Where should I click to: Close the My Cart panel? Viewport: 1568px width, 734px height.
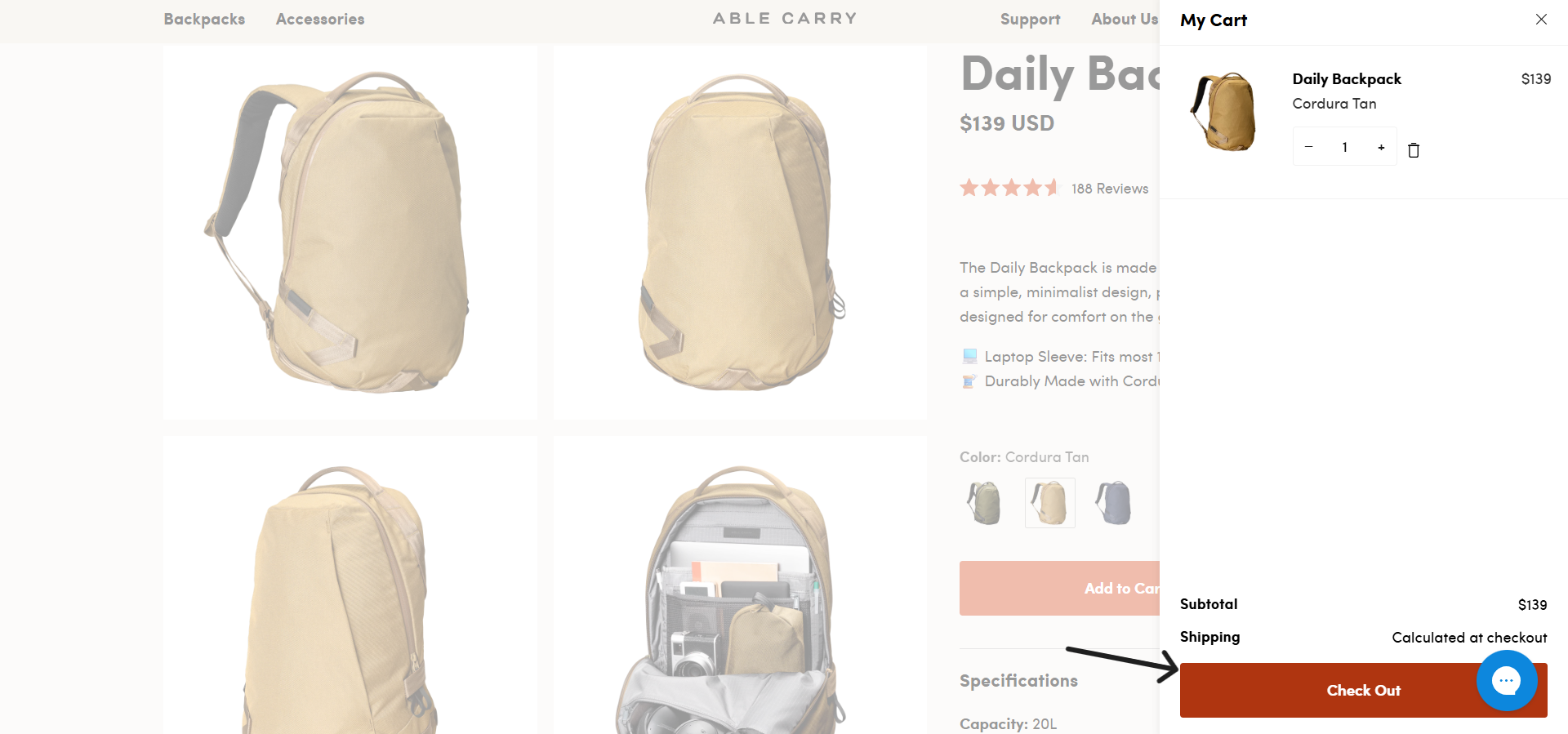[x=1541, y=19]
